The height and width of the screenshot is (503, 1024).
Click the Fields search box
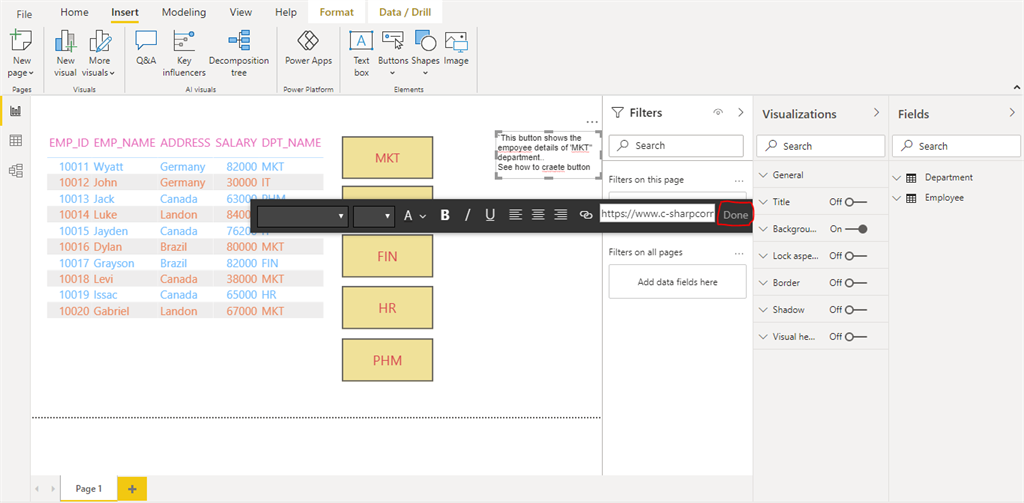[x=956, y=146]
